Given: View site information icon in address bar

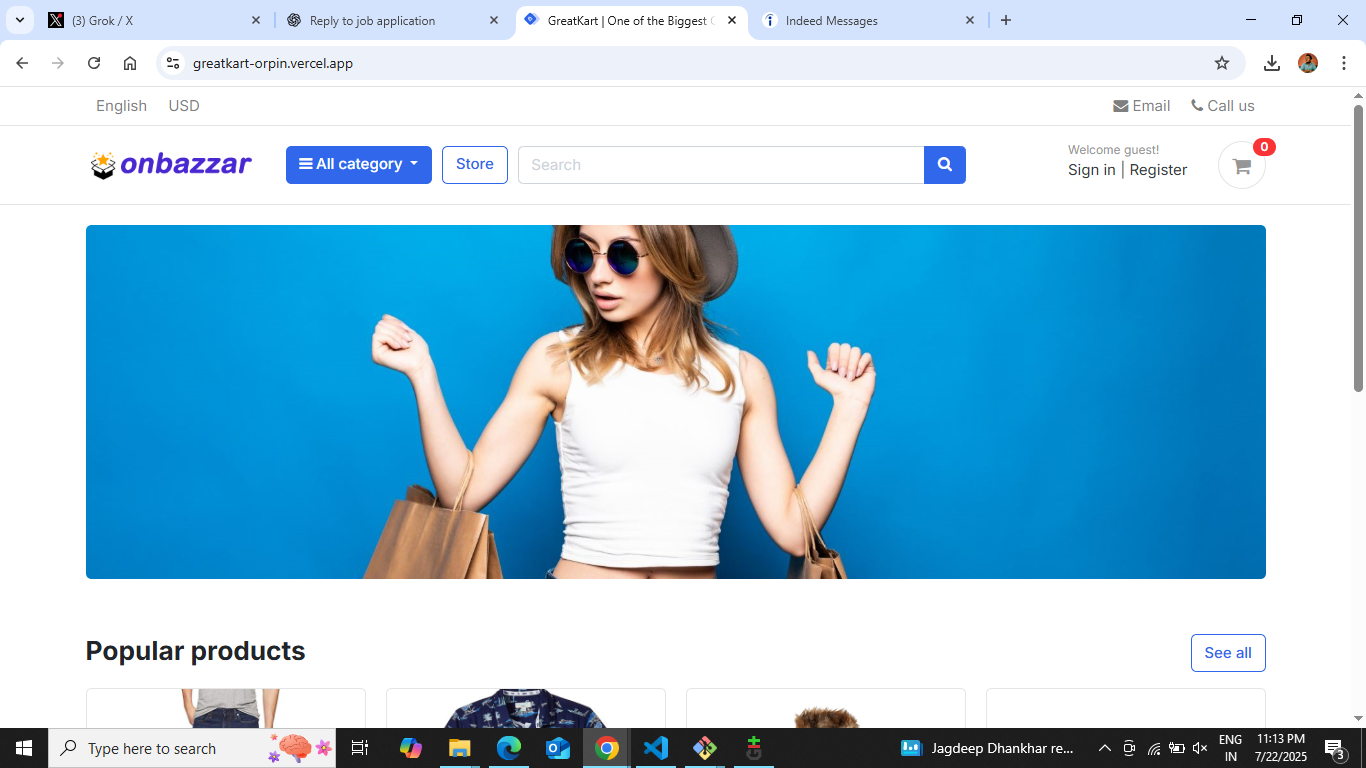Looking at the screenshot, I should 173,63.
